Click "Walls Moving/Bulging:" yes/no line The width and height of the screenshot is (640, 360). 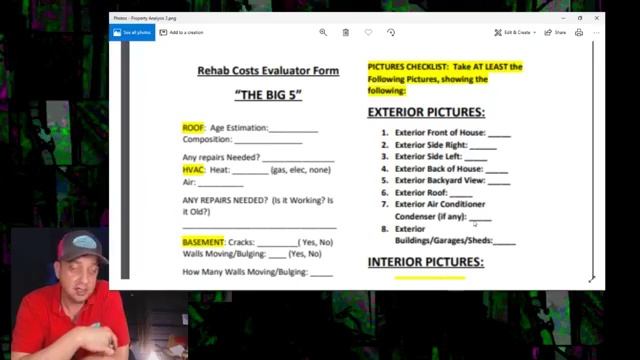tap(252, 254)
